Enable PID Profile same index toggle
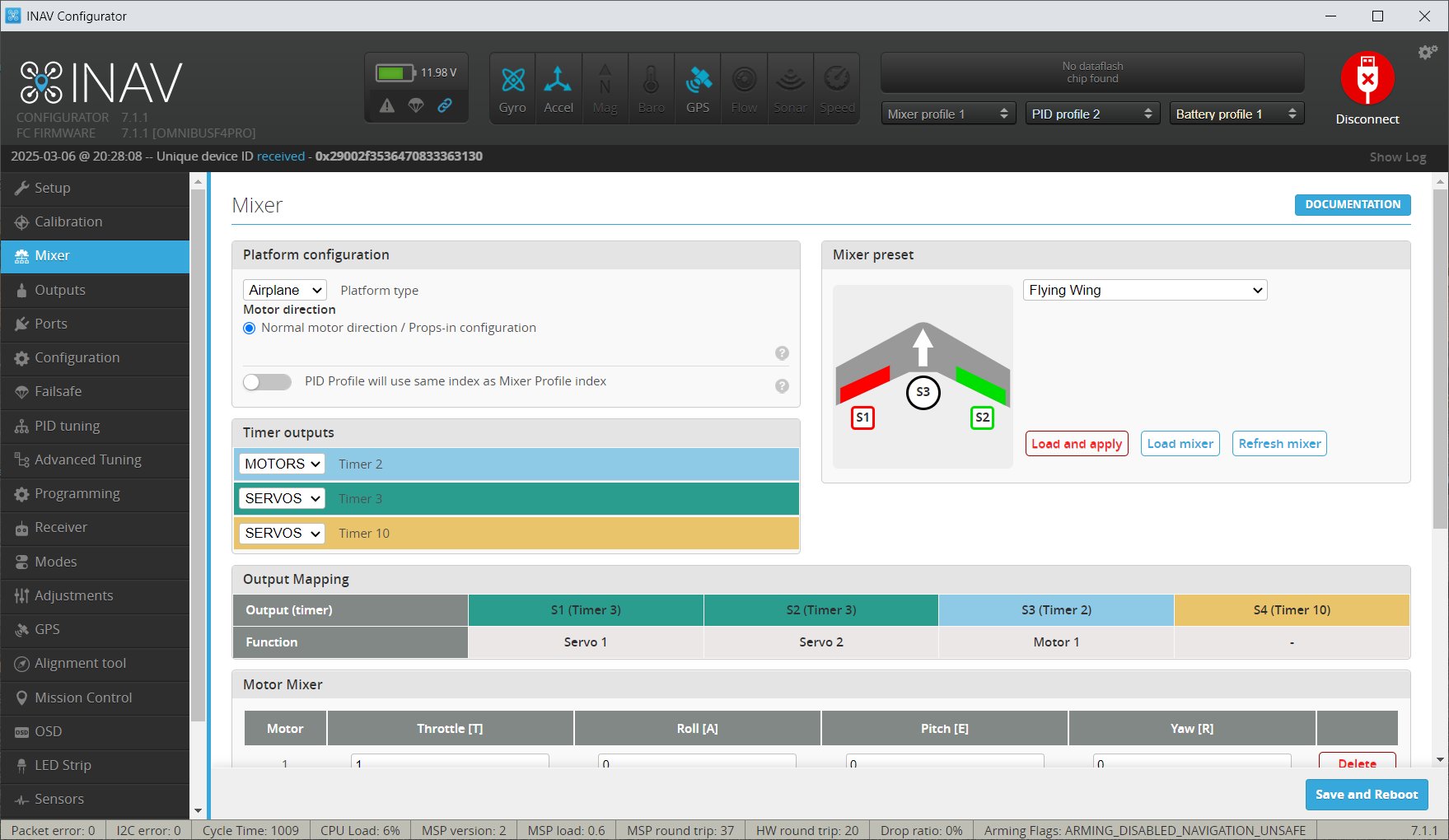This screenshot has height=840, width=1449. (268, 382)
